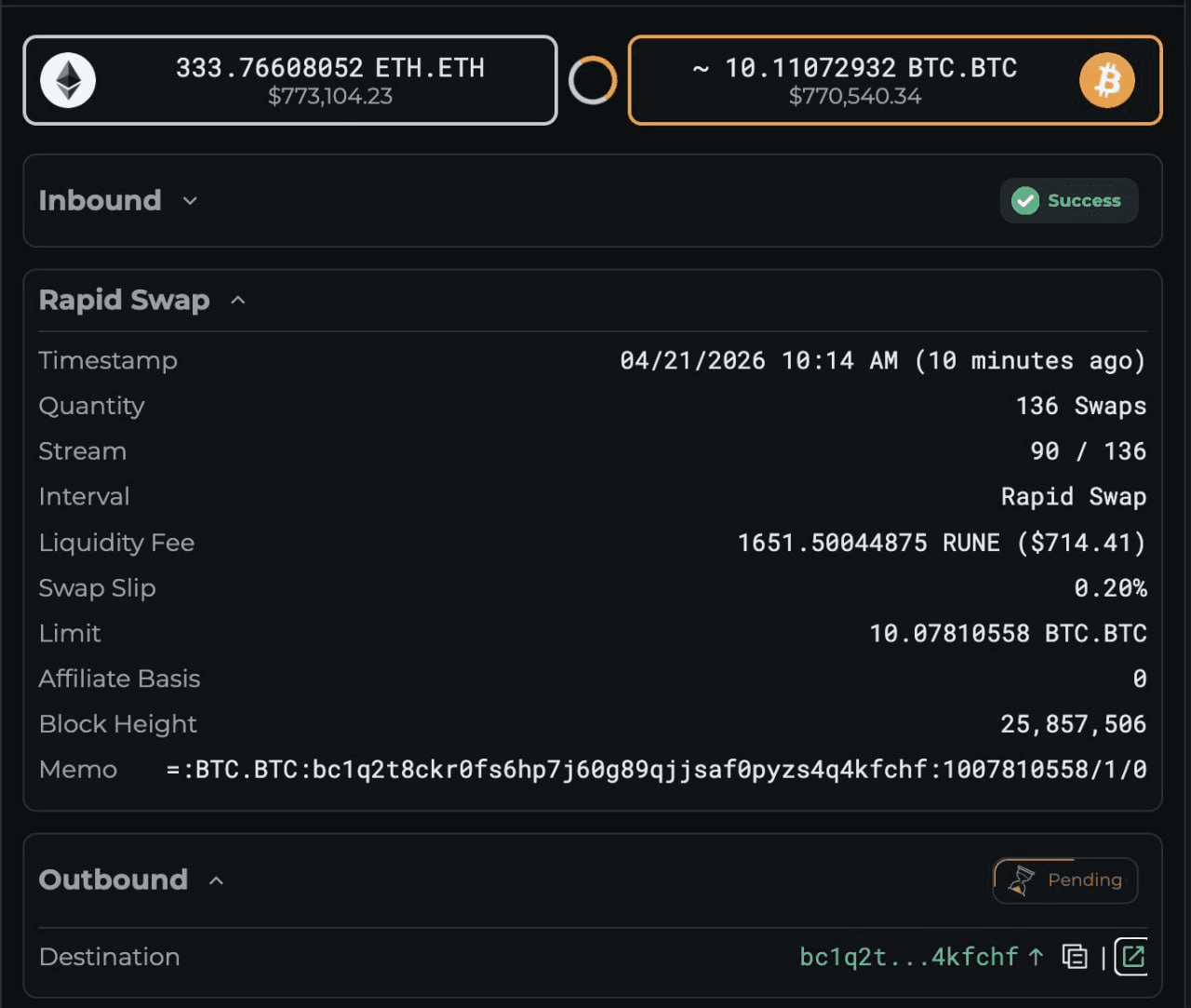
Task: Click the green Success checkmark icon
Action: 1025,200
